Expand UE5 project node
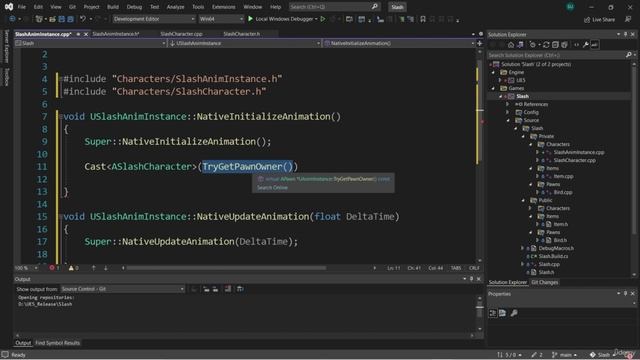640x360 pixels. point(500,80)
